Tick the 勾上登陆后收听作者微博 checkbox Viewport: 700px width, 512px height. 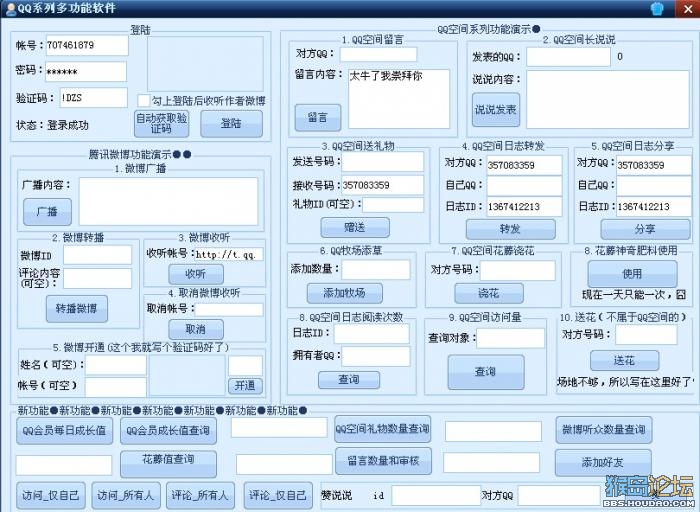click(143, 100)
